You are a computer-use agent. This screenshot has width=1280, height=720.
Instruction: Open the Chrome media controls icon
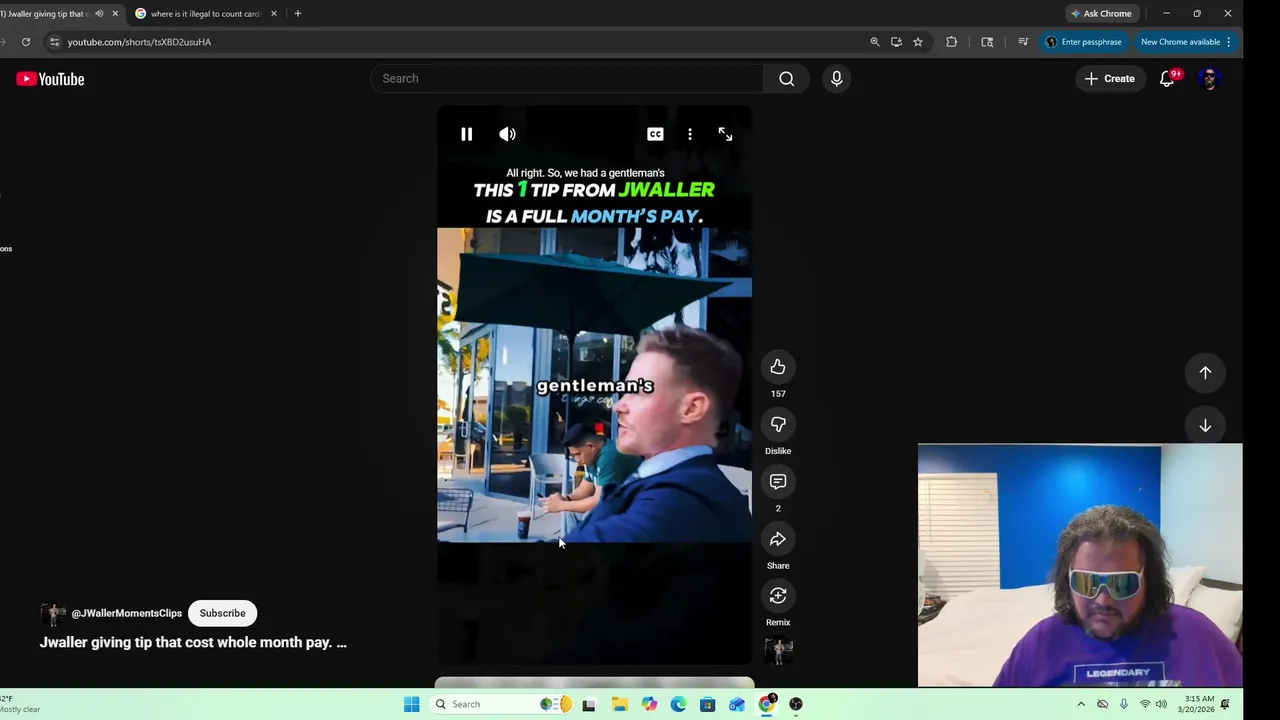click(x=1023, y=42)
